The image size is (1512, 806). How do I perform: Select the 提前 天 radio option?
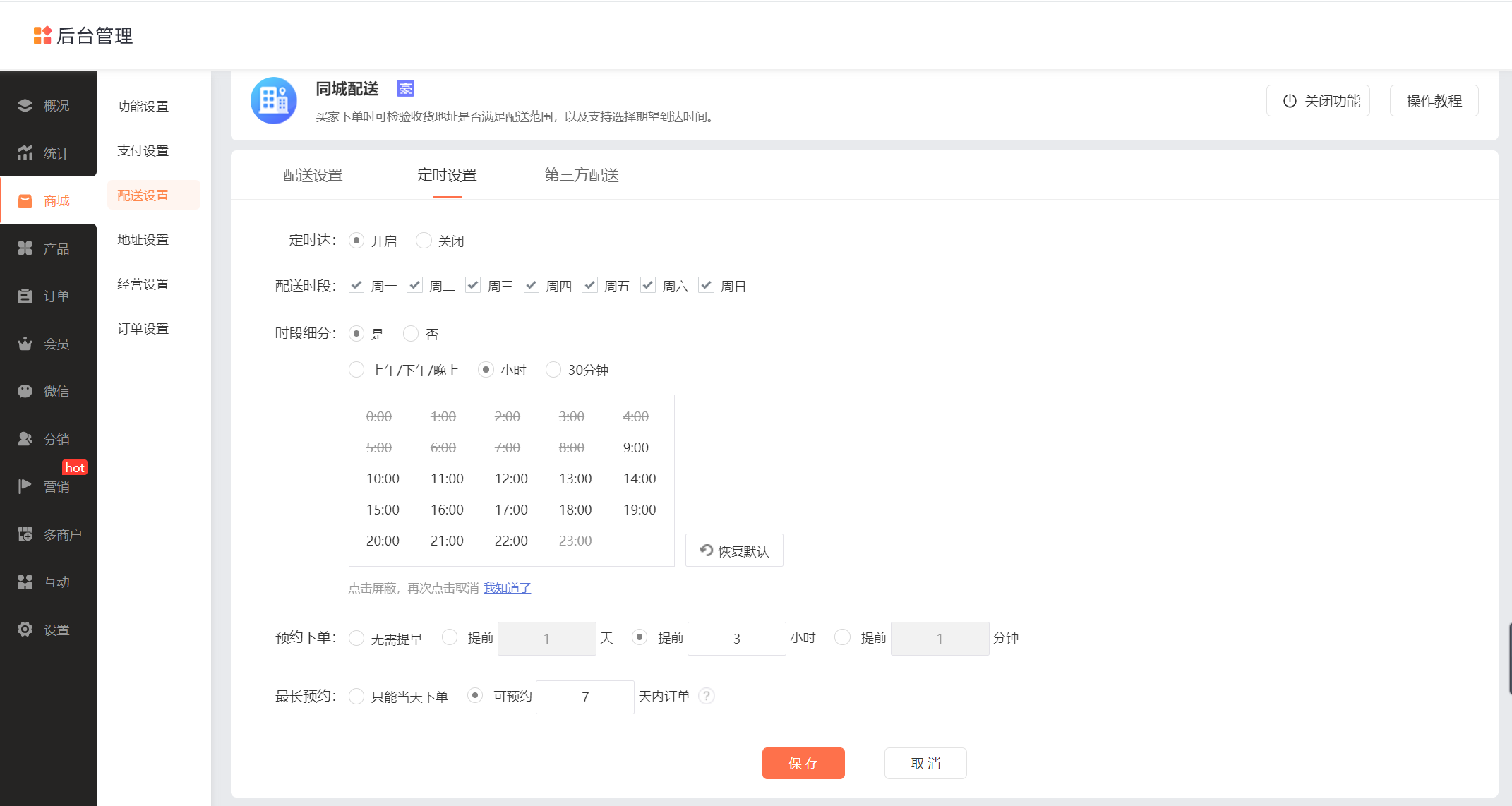point(450,637)
